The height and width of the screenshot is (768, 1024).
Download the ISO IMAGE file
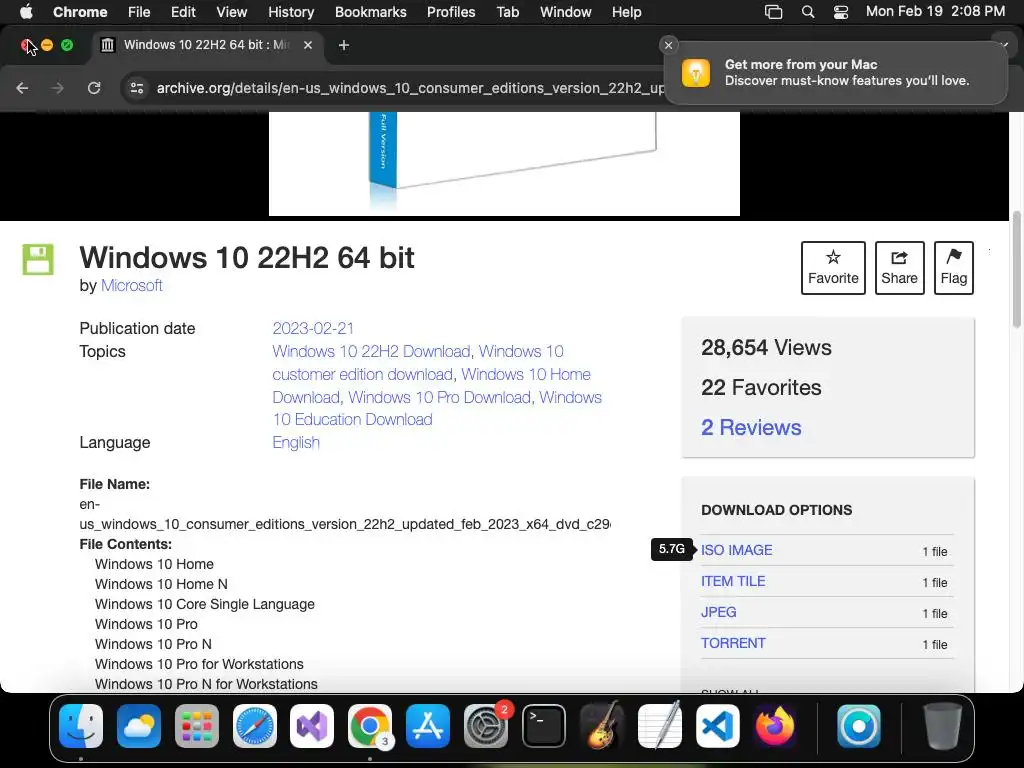pos(736,550)
